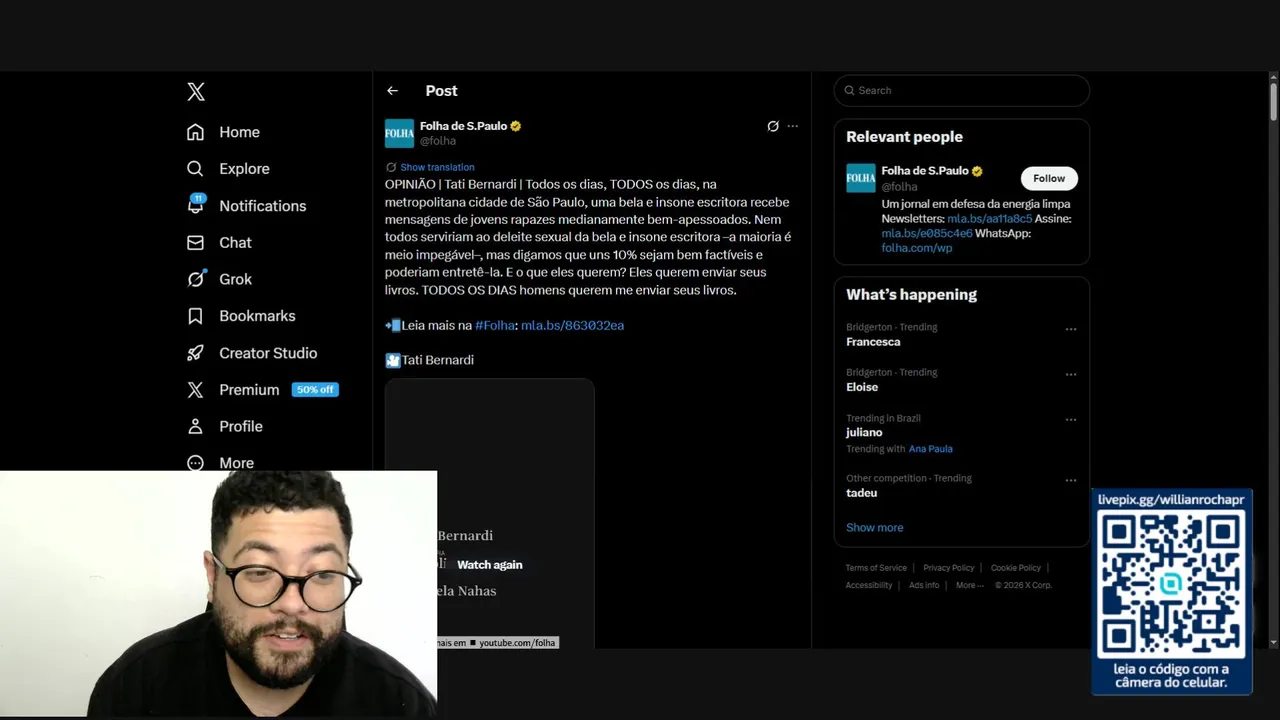Click Show translation link
The image size is (1280, 720).
(437, 167)
